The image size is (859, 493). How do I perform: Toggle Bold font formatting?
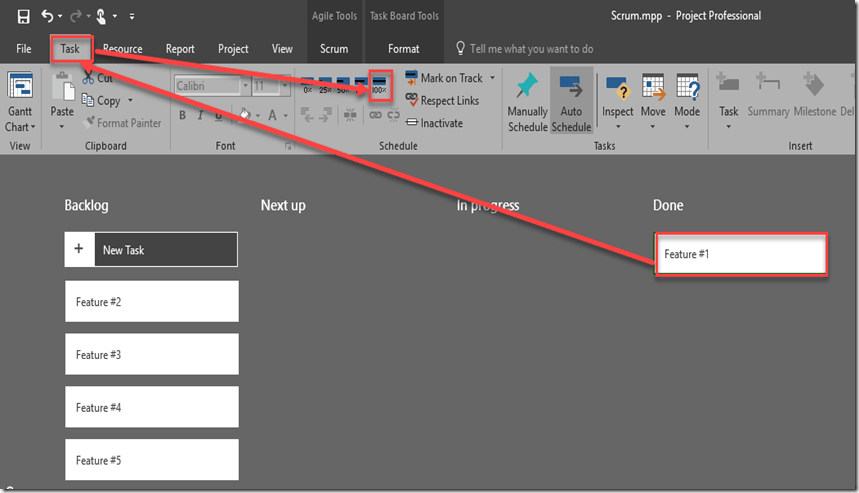[x=183, y=116]
